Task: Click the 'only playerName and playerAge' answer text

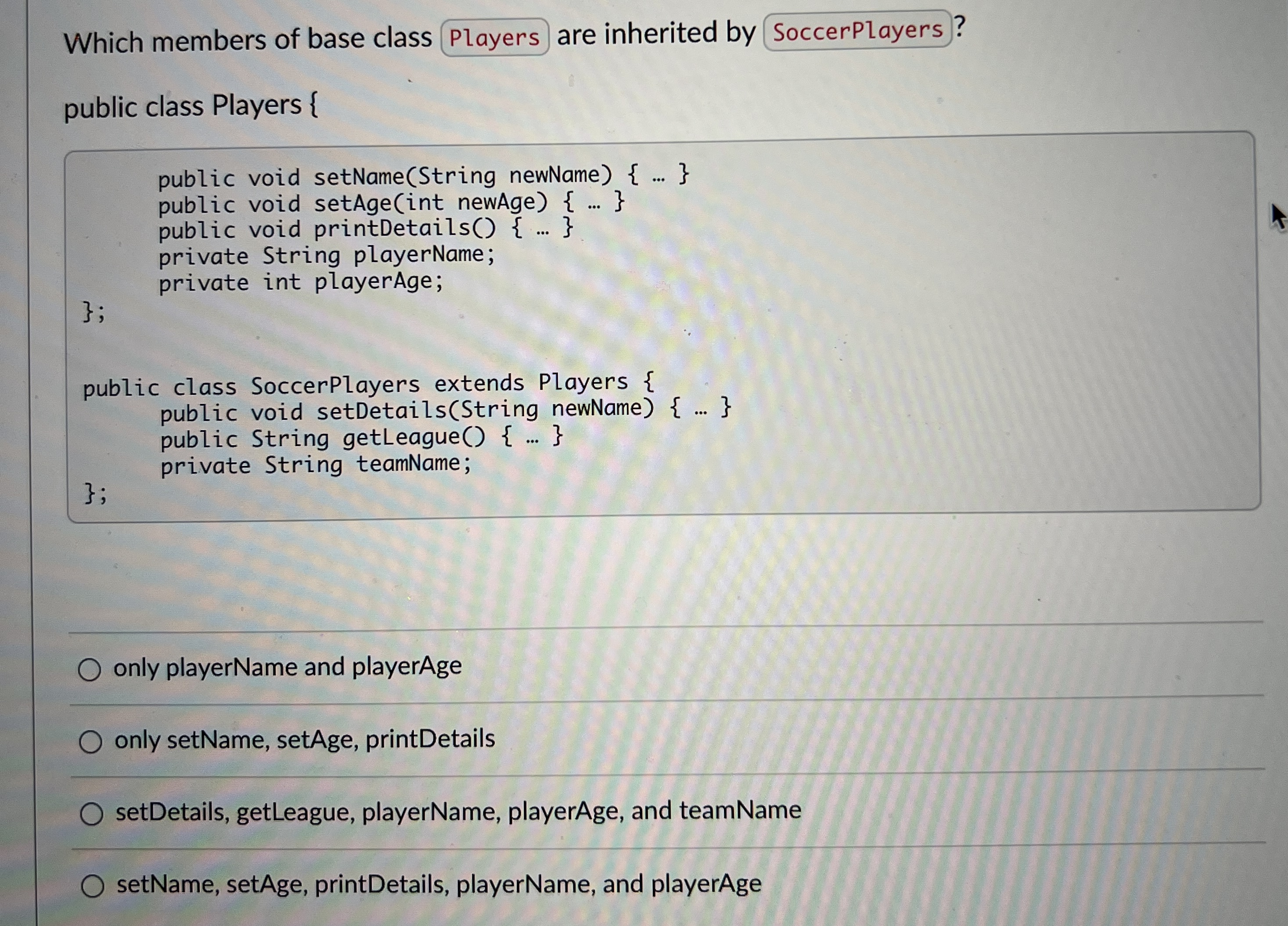Action: 288,667
